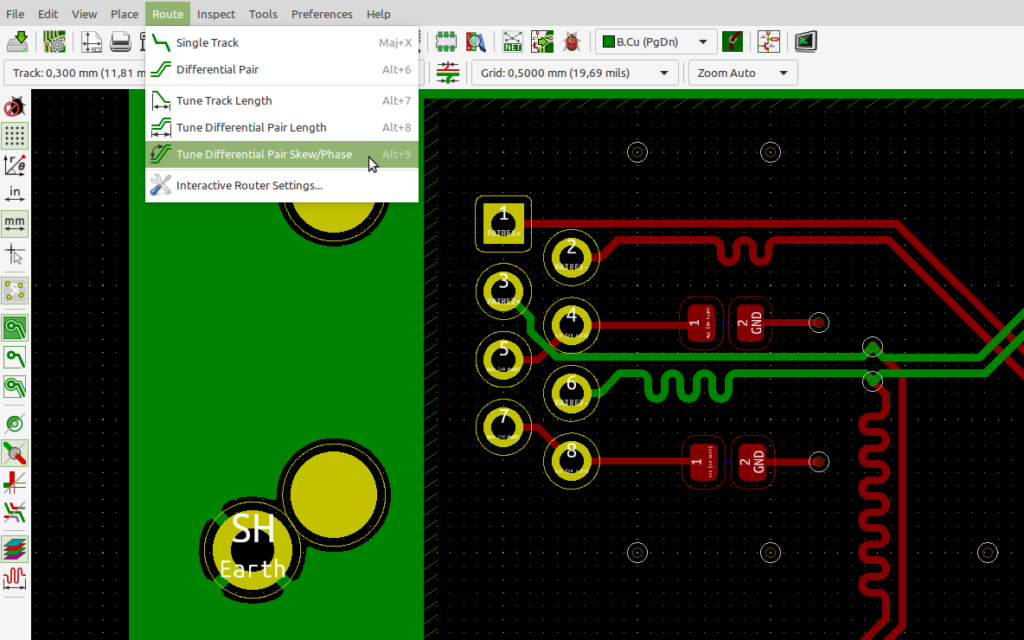
Task: Open the Inspect menu
Action: (x=216, y=14)
